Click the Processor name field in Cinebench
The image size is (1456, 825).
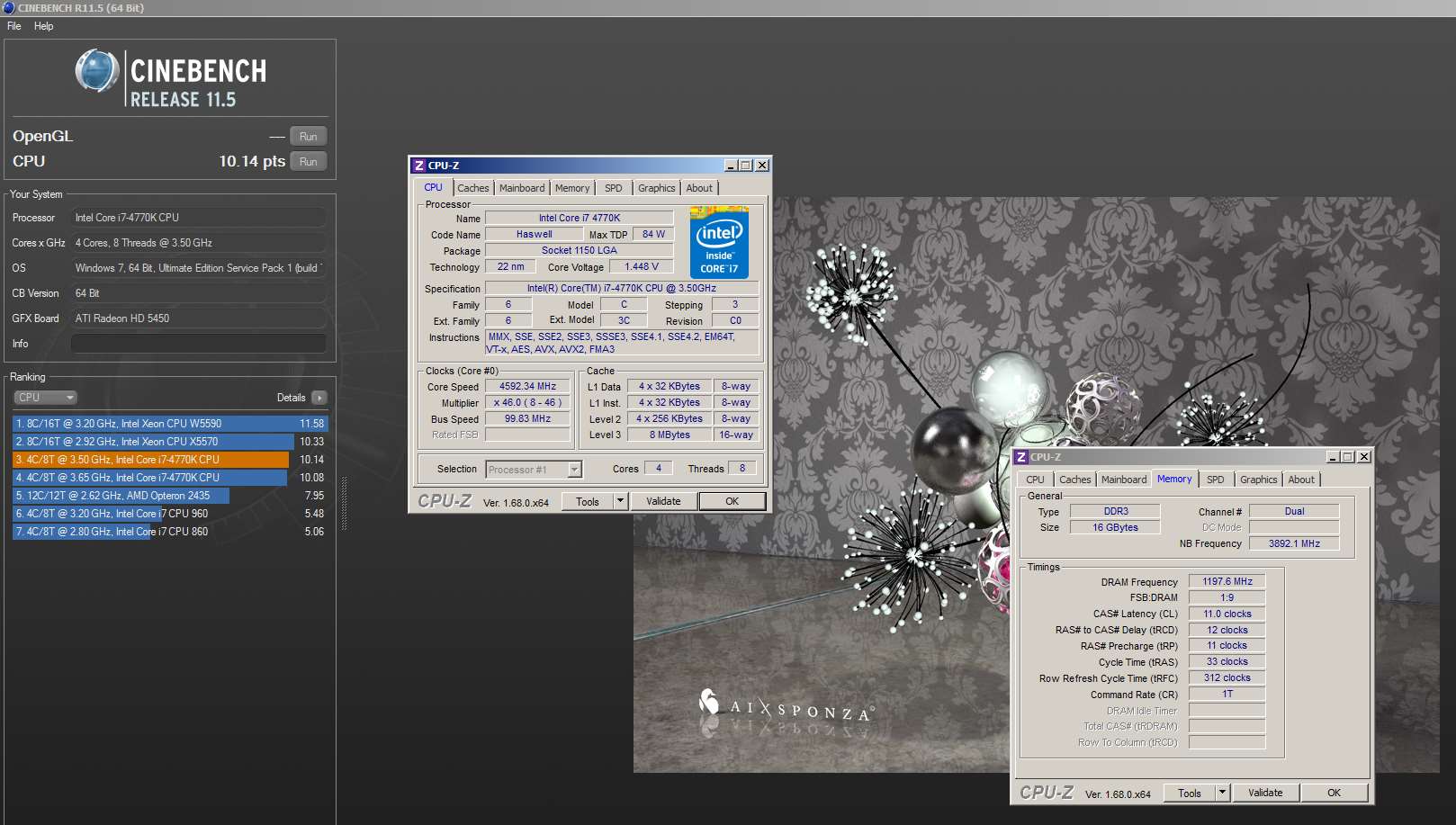tap(199, 218)
